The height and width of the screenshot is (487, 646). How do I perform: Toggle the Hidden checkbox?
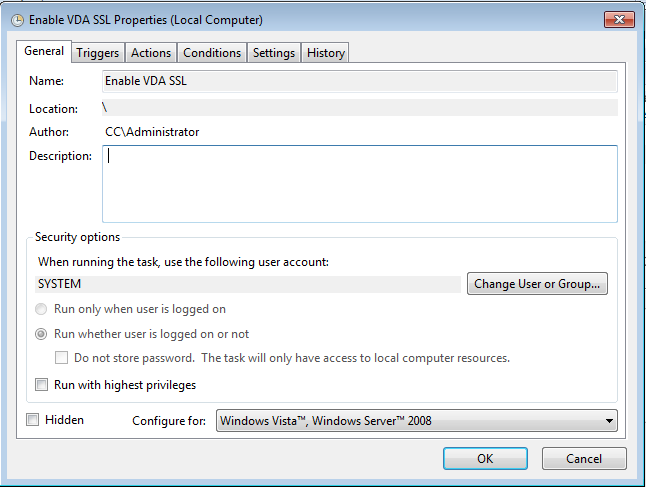(33, 420)
